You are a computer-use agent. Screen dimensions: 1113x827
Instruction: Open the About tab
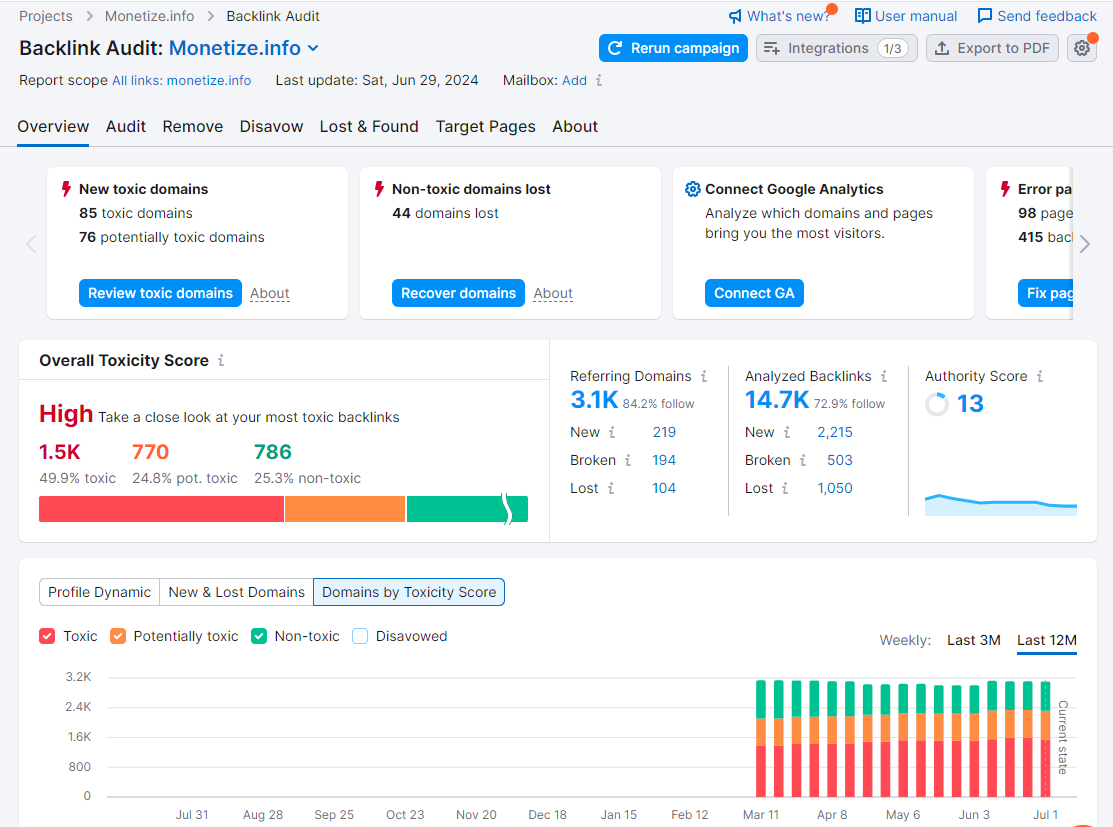pos(575,126)
